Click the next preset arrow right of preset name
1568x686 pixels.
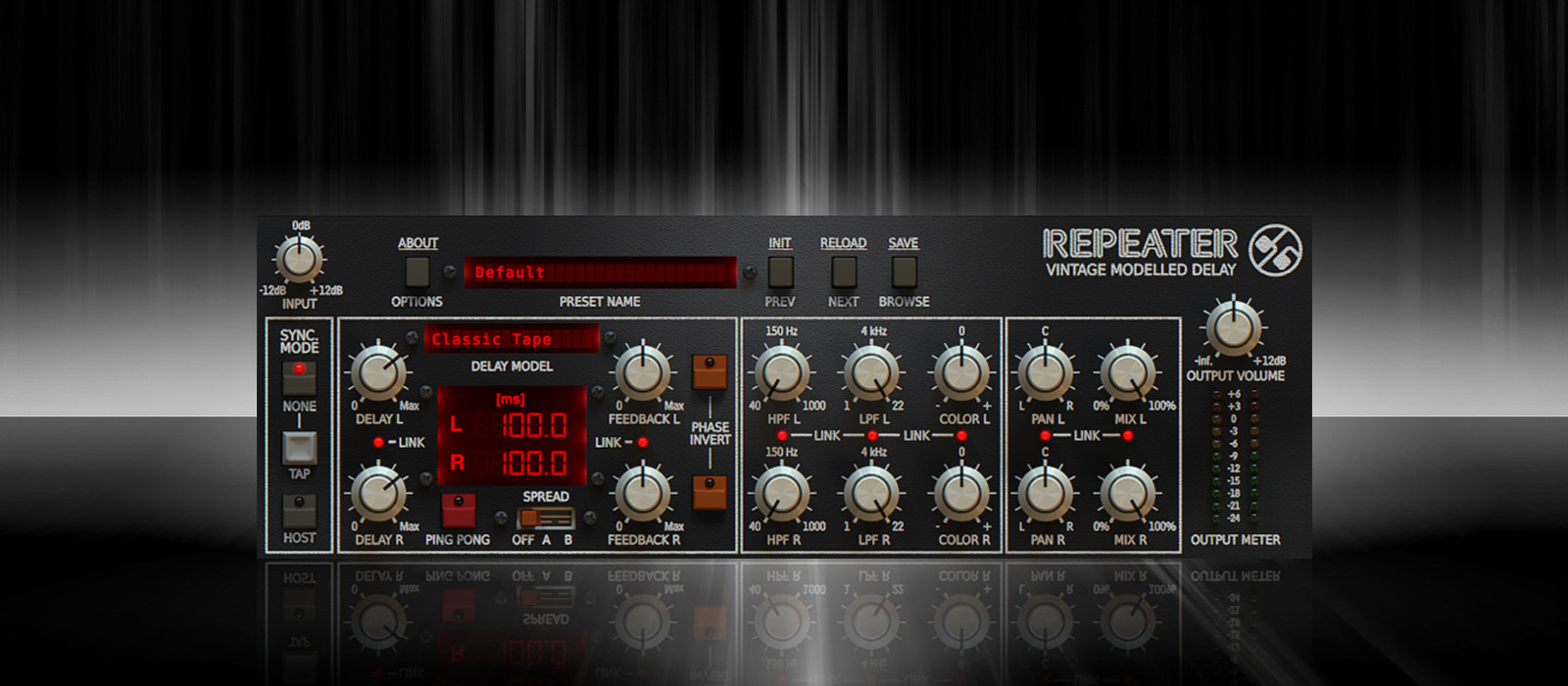(x=750, y=271)
